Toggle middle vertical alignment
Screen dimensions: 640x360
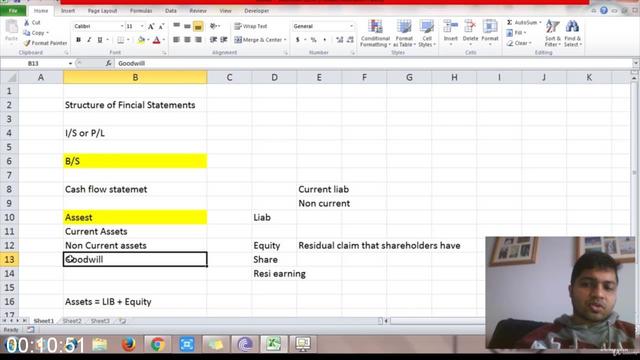(x=187, y=26)
